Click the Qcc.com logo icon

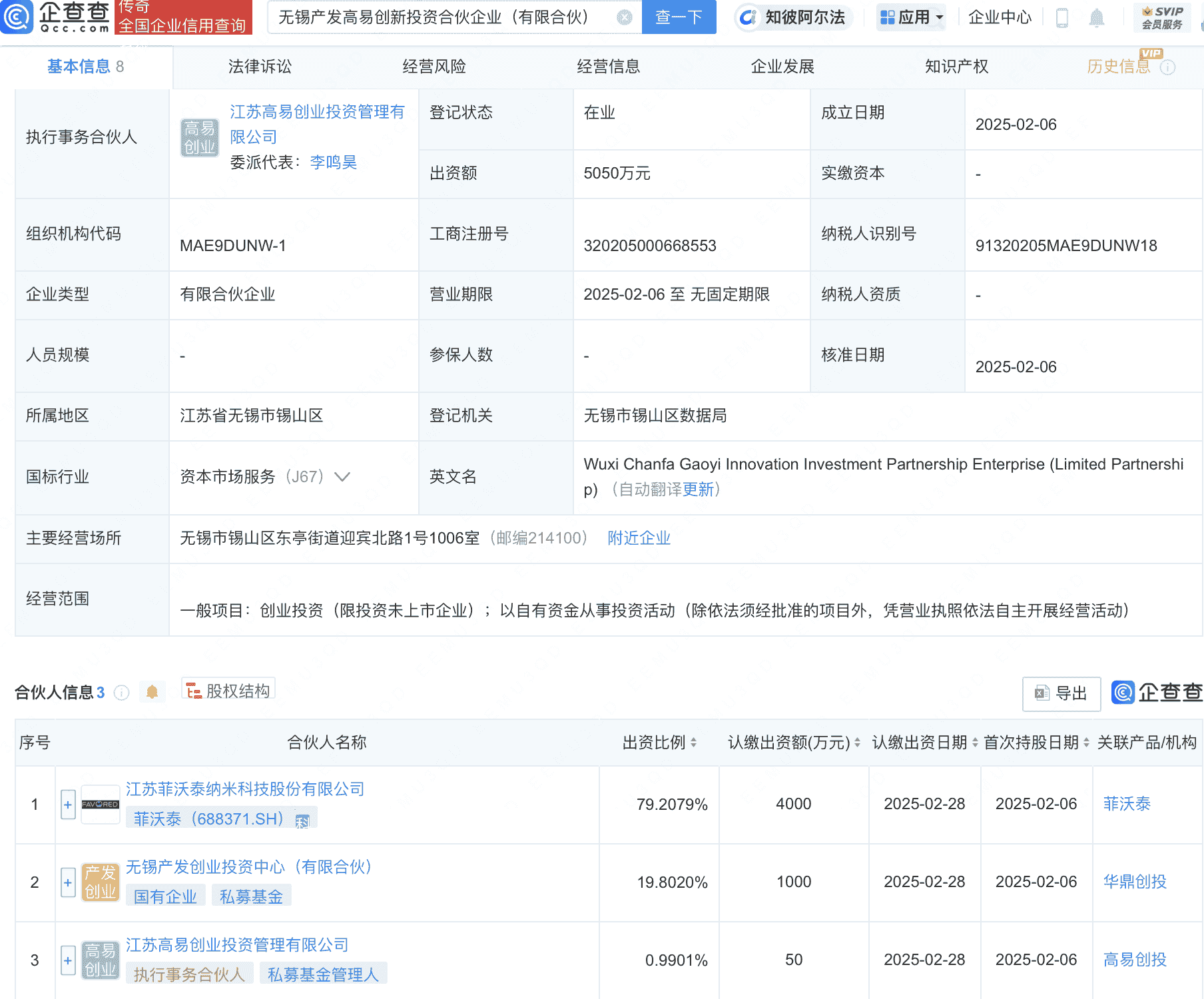point(17,17)
